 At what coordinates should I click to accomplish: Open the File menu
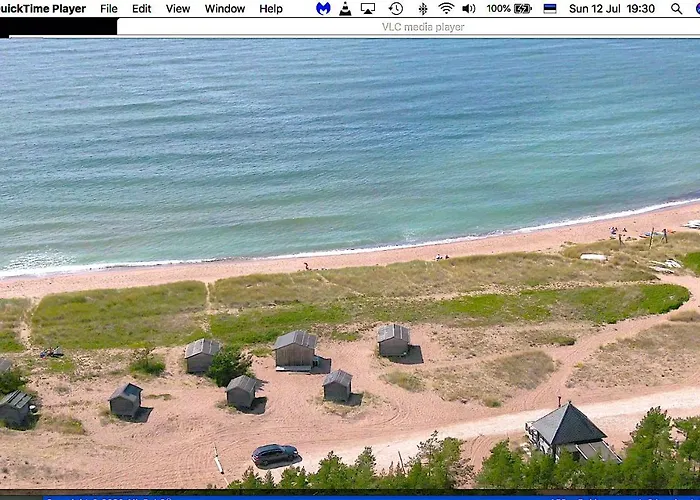(108, 9)
